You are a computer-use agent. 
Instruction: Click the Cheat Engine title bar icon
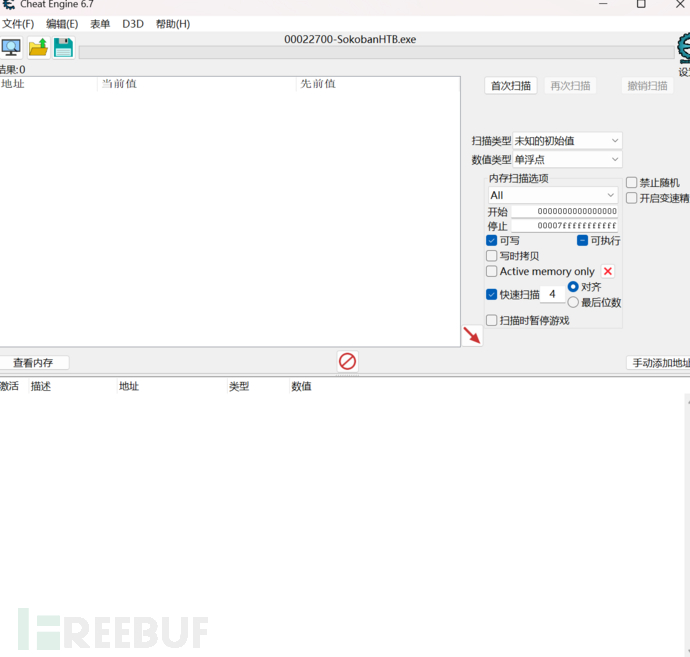click(8, 4)
